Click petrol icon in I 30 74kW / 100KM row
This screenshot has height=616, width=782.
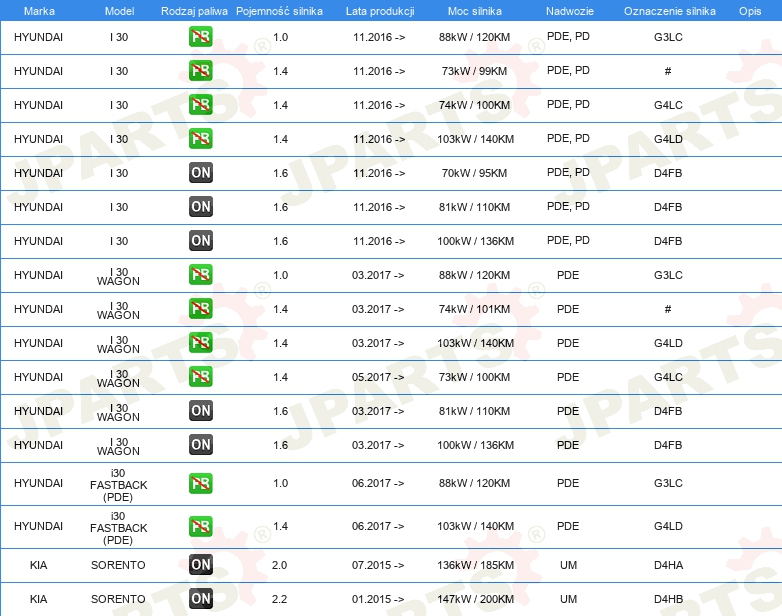point(200,105)
